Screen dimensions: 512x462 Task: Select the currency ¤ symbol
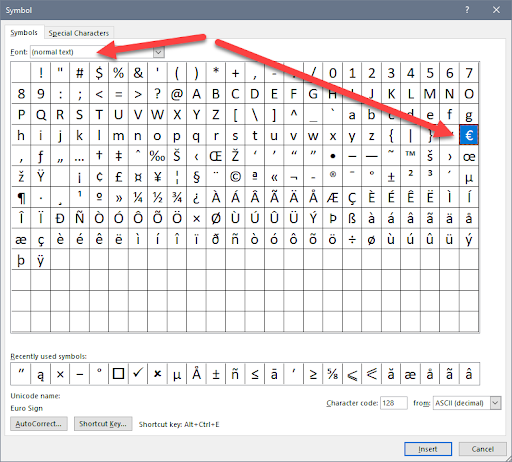click(x=138, y=176)
